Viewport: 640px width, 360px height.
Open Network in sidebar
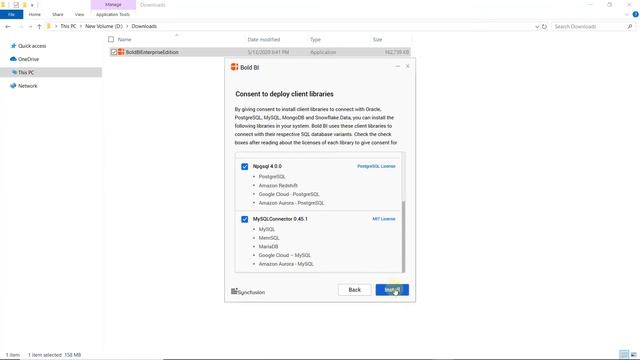27,86
